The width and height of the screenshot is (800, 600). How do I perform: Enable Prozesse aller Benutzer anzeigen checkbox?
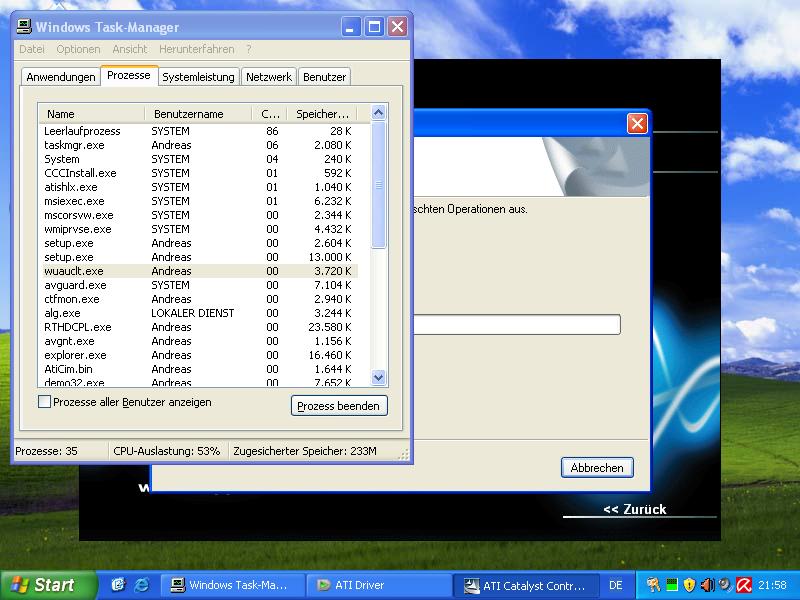[44, 402]
